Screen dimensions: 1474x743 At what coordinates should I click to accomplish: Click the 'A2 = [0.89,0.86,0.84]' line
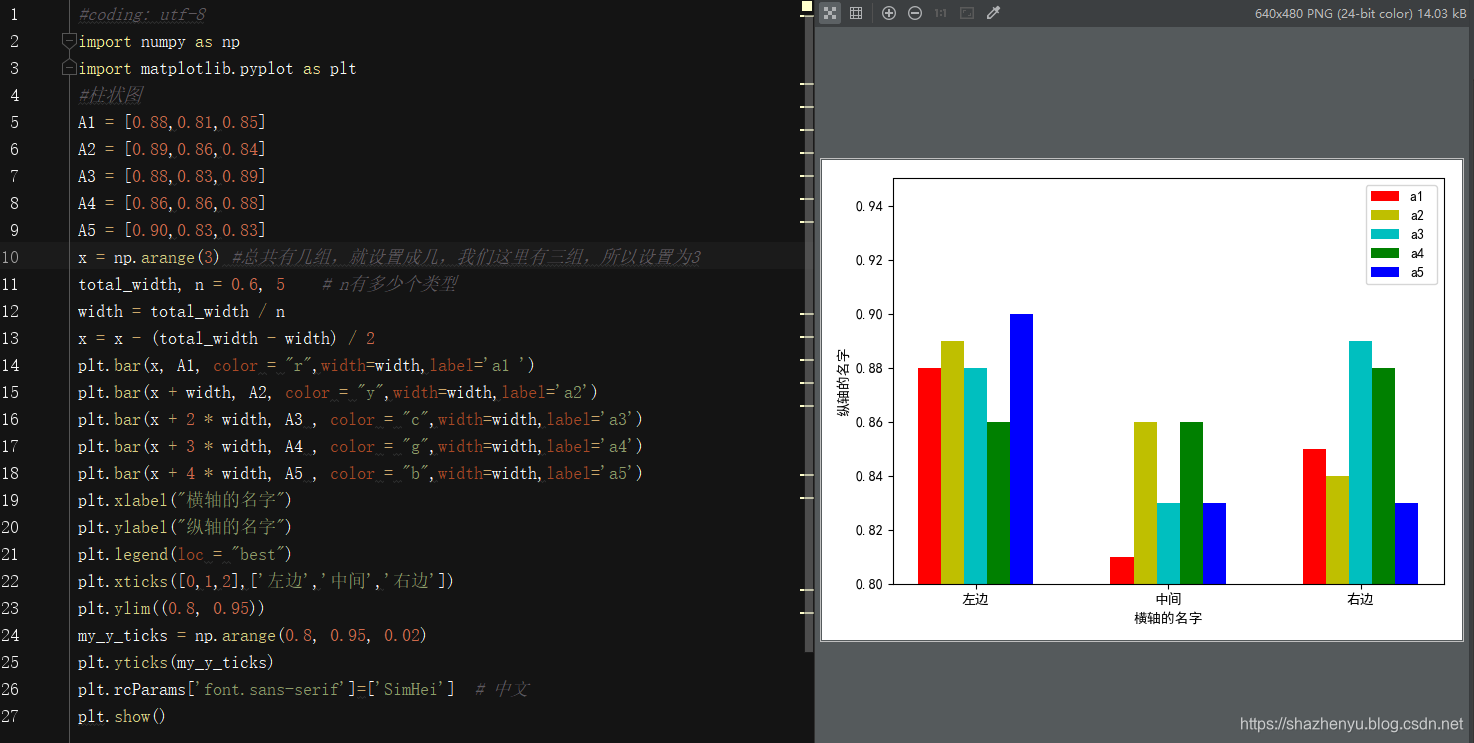[x=172, y=149]
